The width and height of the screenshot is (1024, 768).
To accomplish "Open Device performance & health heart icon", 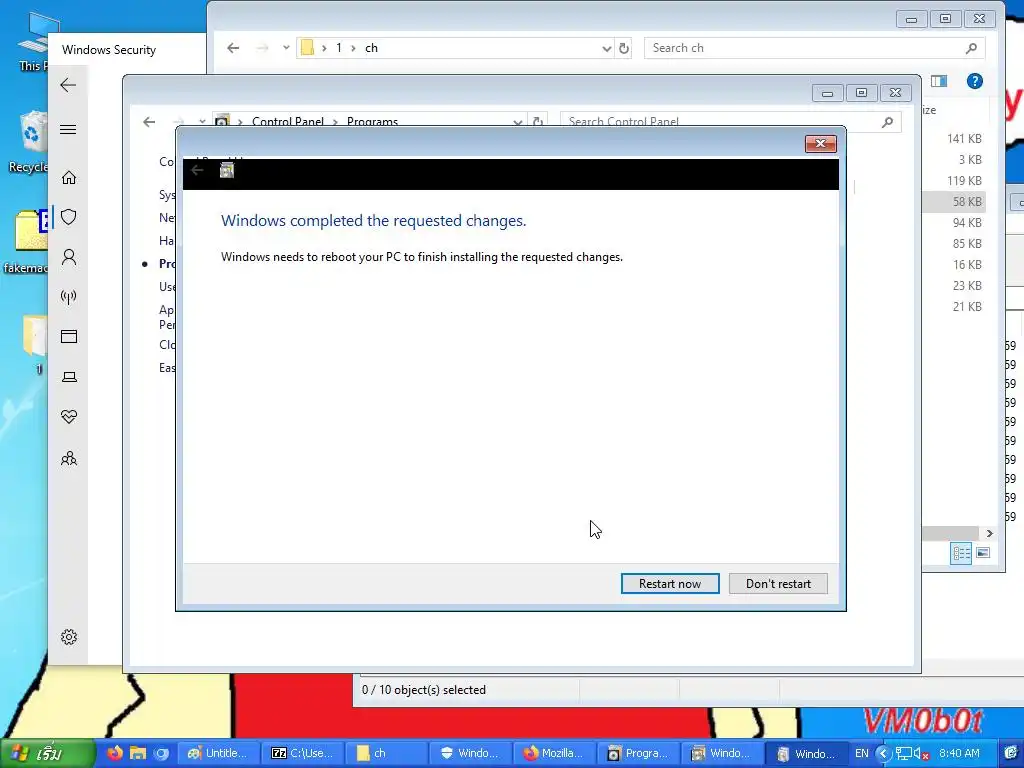I will [x=69, y=417].
